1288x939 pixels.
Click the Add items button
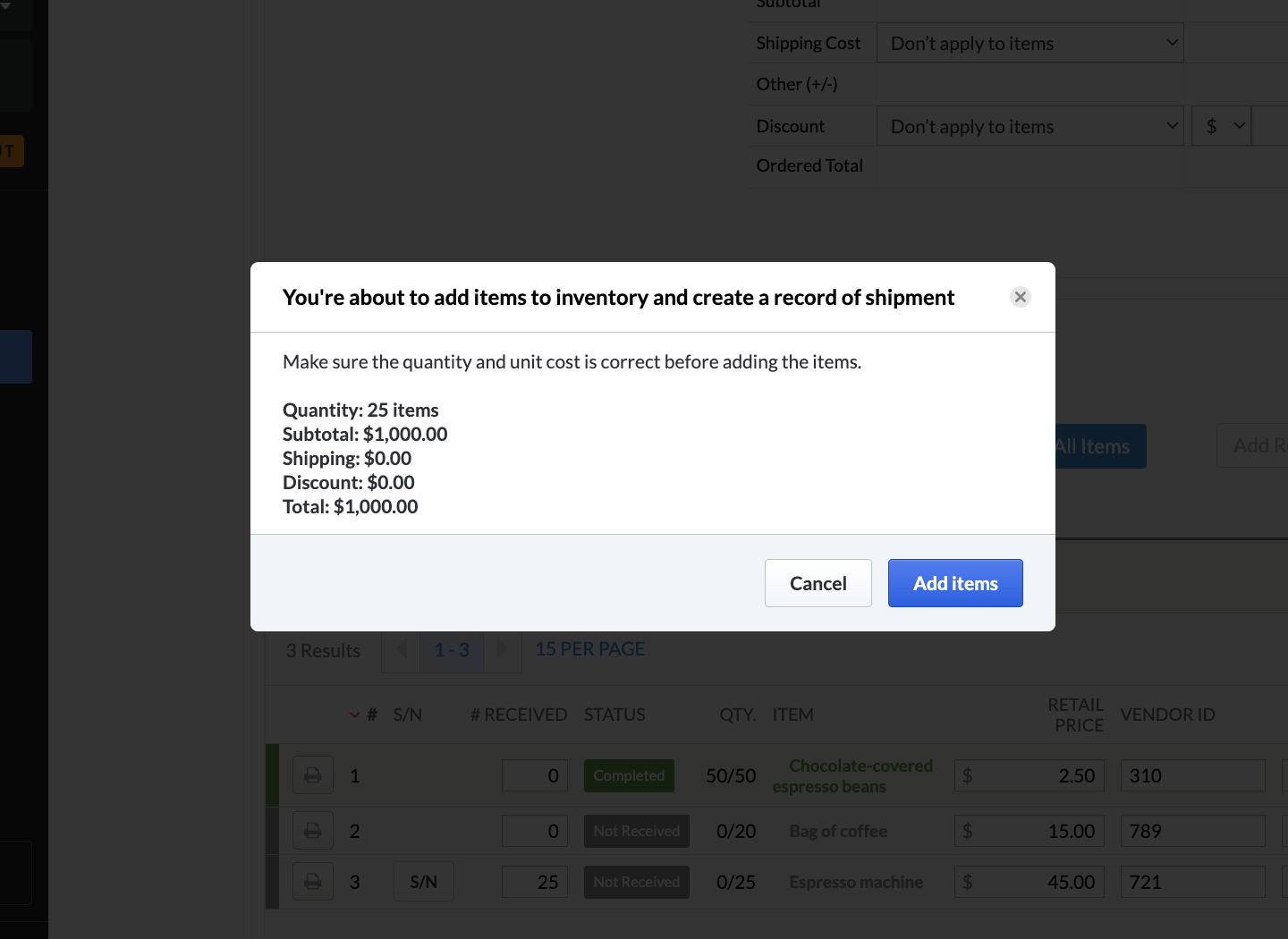[x=954, y=583]
